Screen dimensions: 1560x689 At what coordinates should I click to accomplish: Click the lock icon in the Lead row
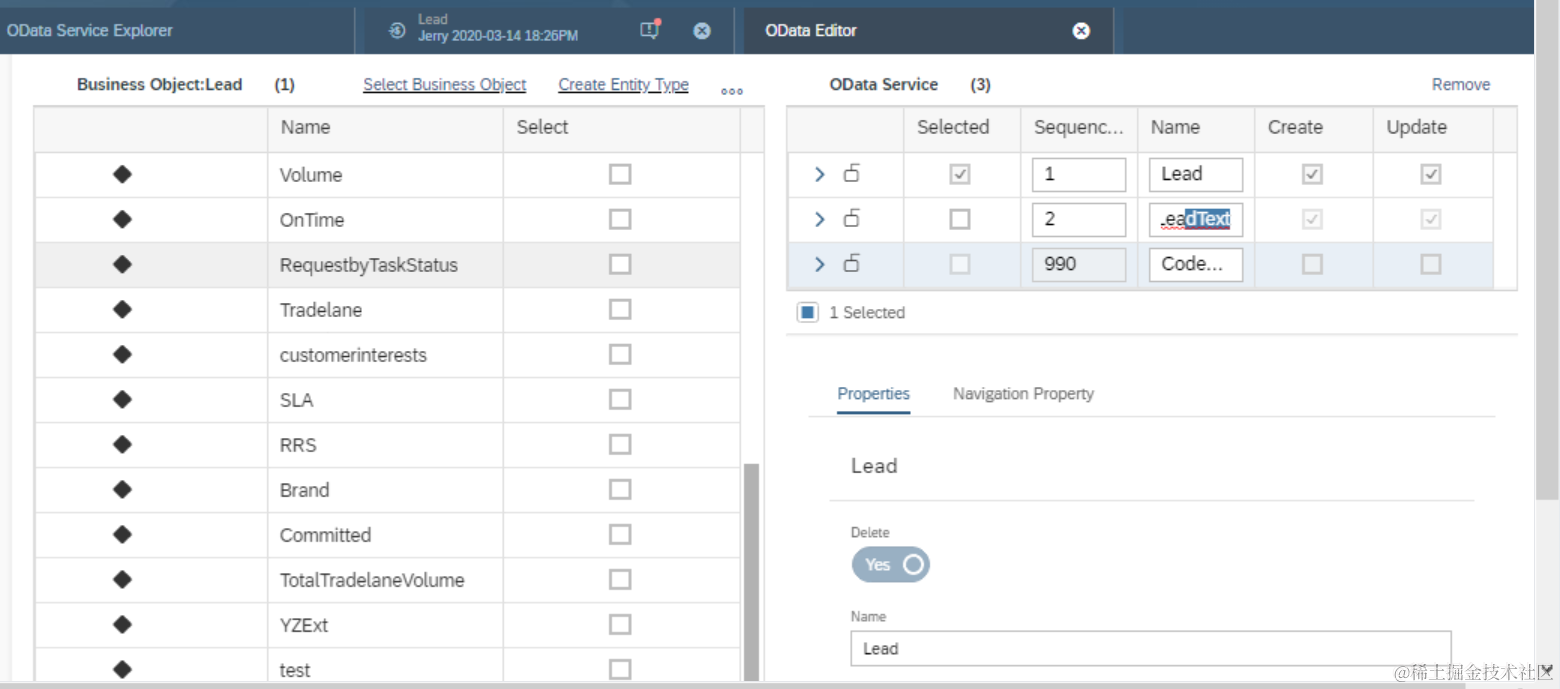coord(852,174)
